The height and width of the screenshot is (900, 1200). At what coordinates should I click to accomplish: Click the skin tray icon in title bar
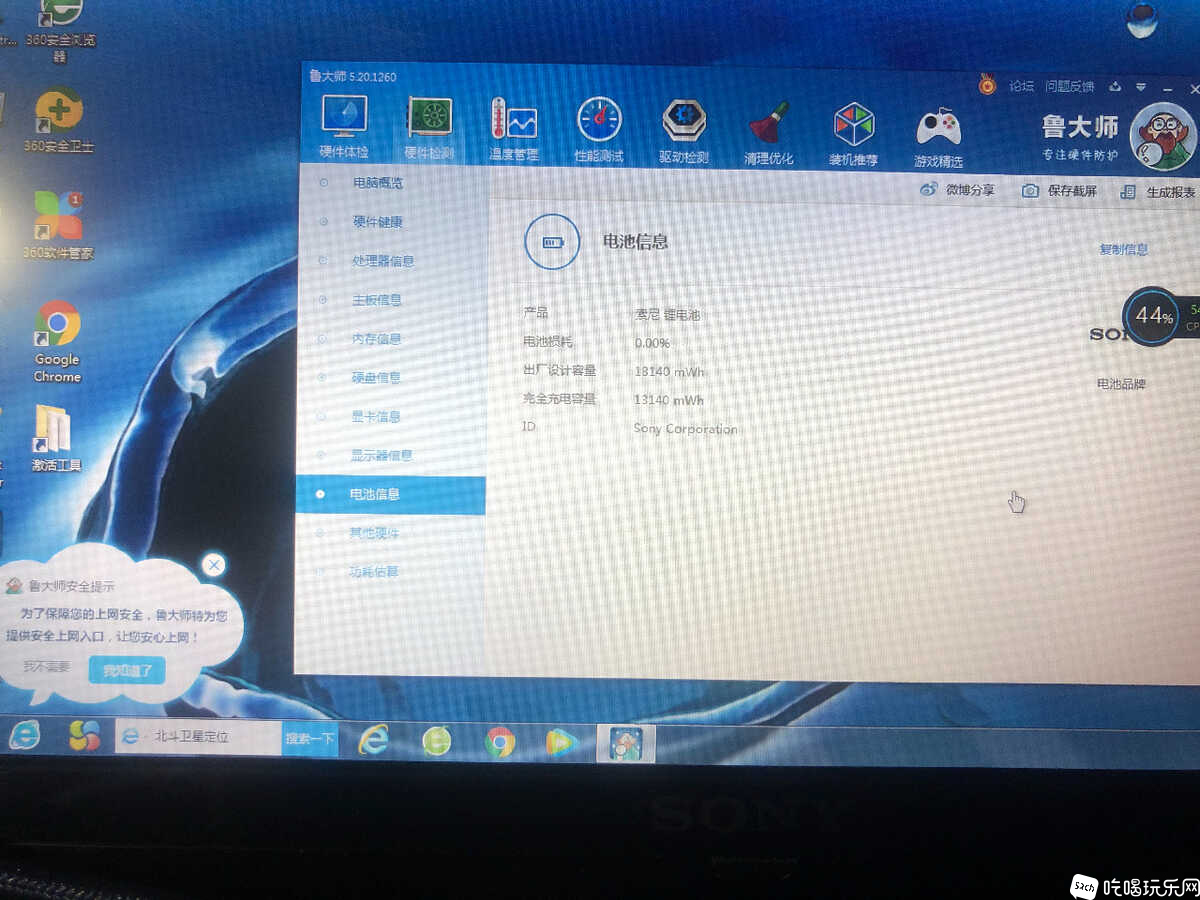[1116, 87]
